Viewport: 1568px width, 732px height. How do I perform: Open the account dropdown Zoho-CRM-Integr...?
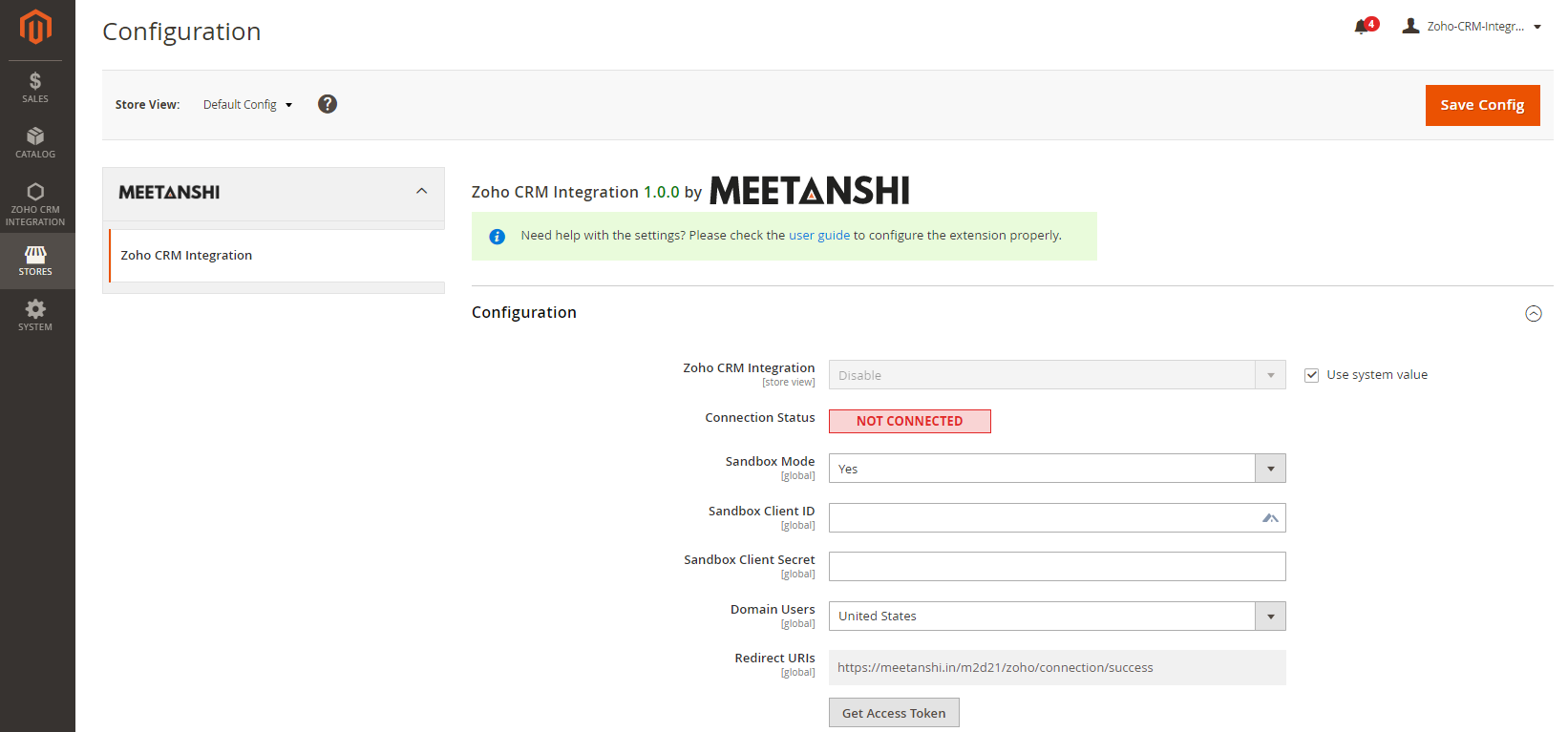[1483, 27]
